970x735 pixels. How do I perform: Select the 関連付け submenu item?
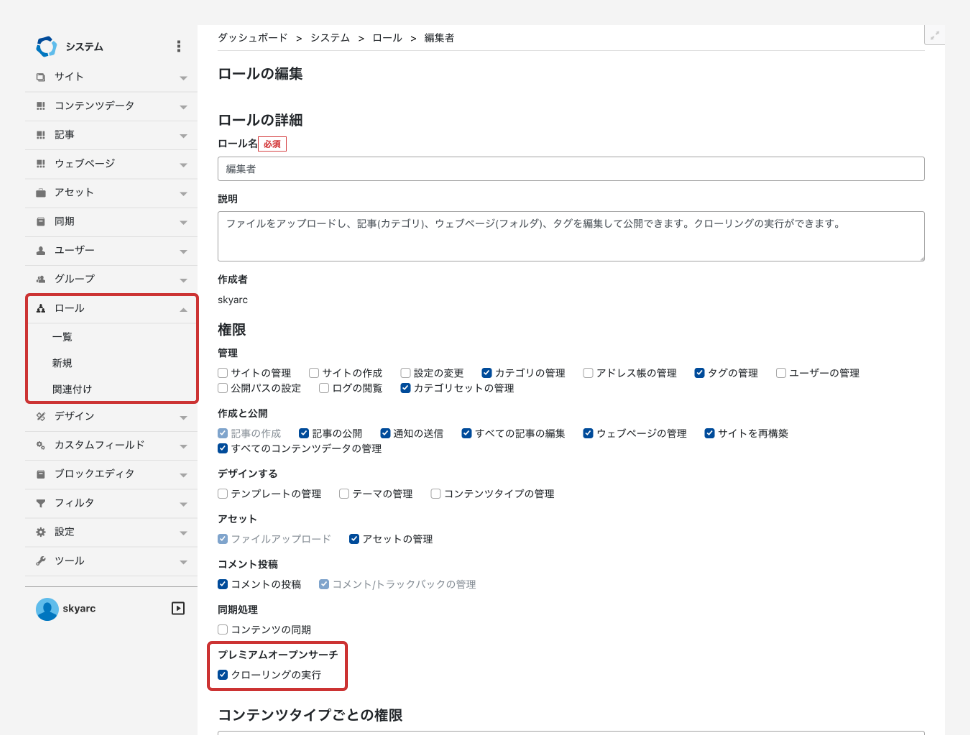click(x=72, y=389)
